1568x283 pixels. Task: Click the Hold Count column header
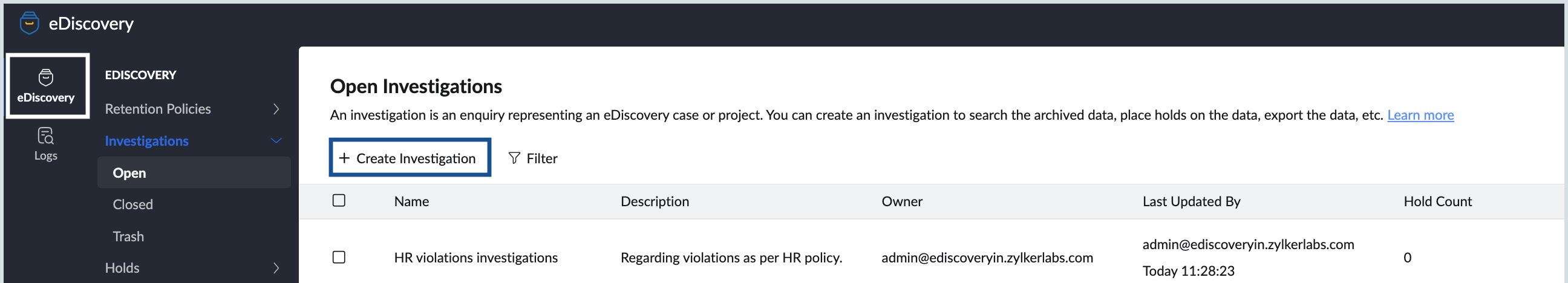(1437, 201)
